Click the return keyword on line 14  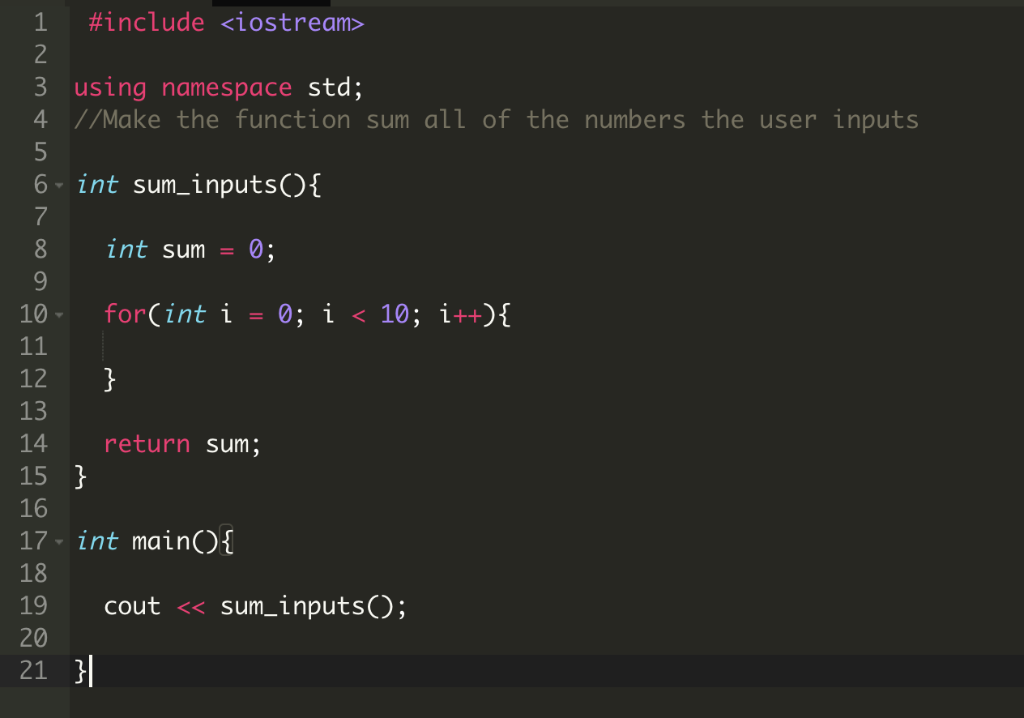coord(147,443)
